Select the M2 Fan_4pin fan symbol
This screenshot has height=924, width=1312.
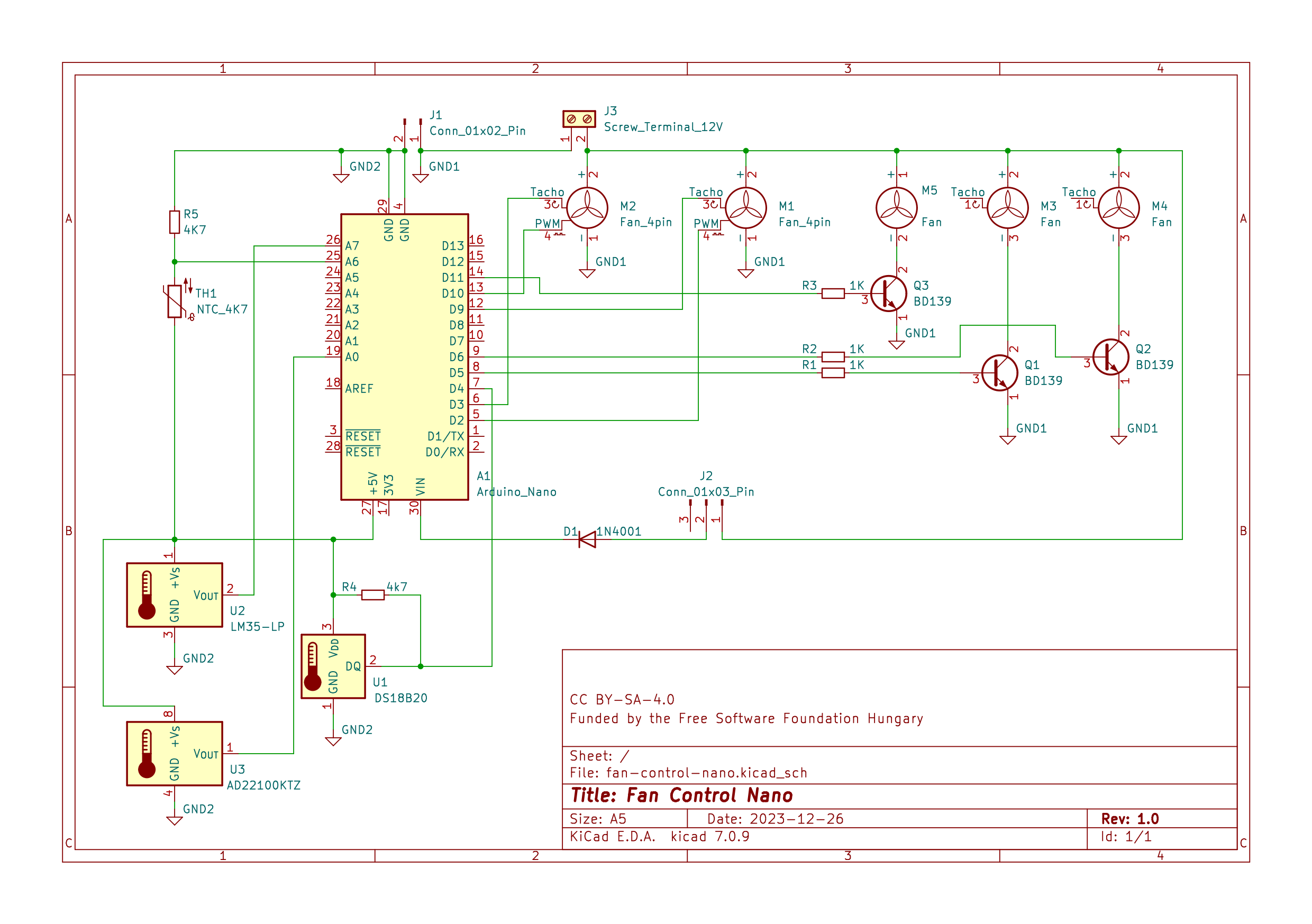coord(587,208)
